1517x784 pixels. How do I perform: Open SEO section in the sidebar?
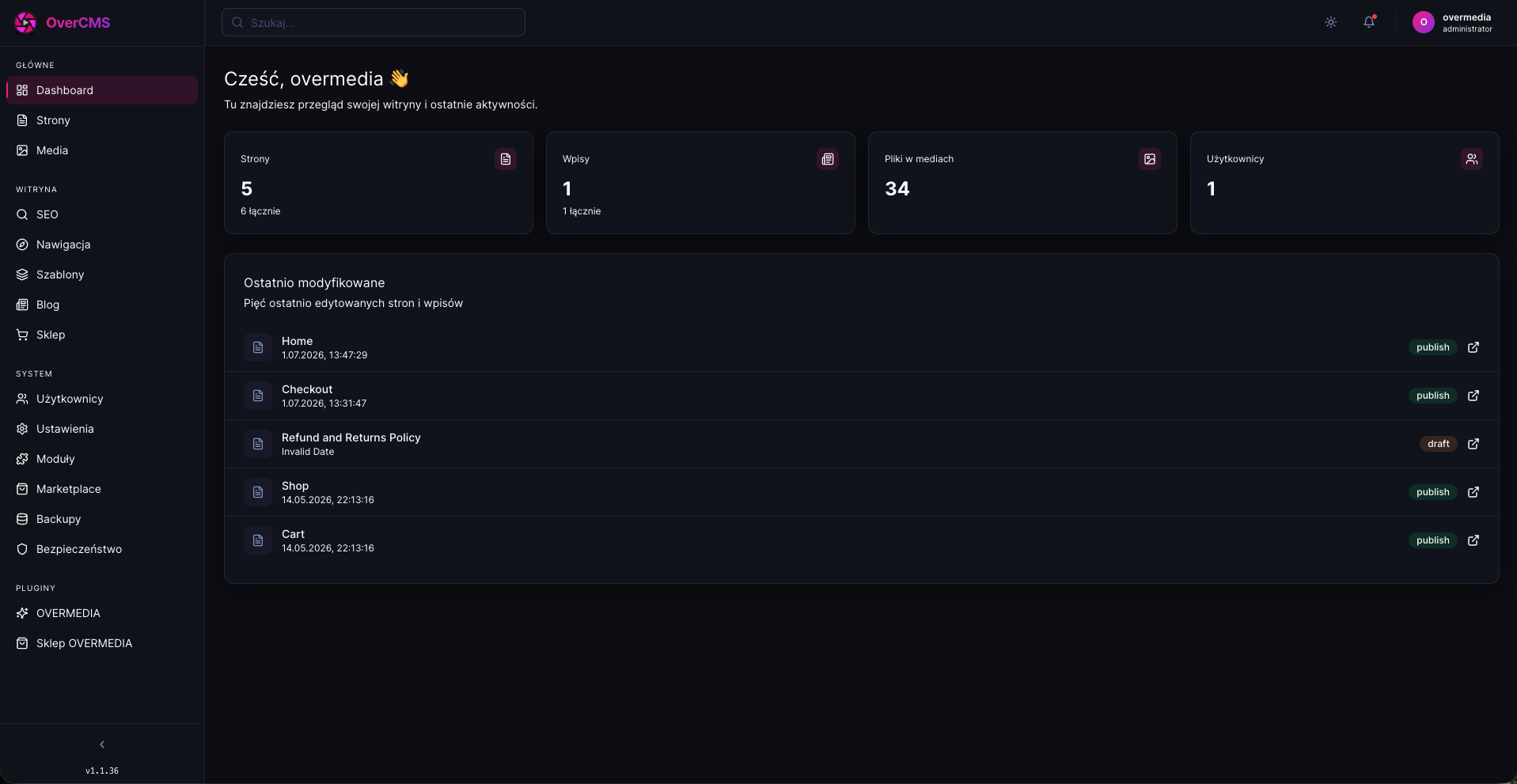click(102, 214)
